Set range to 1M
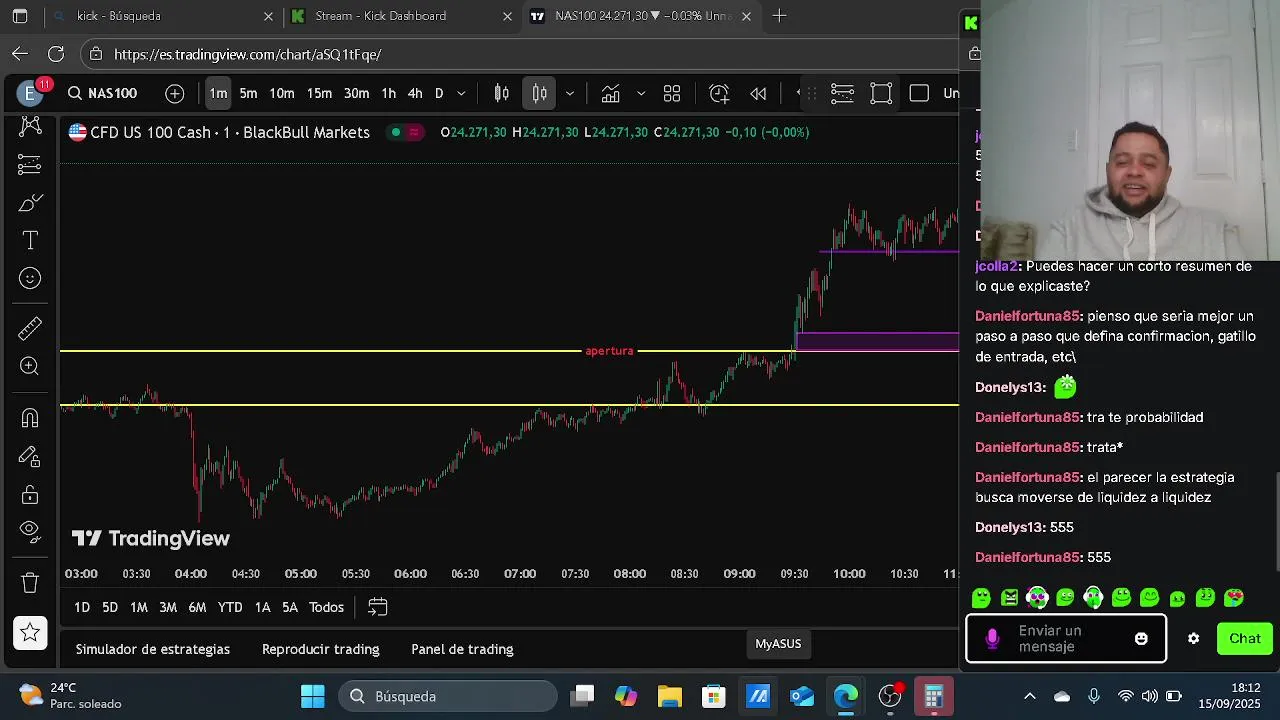The width and height of the screenshot is (1280, 720). click(x=139, y=607)
